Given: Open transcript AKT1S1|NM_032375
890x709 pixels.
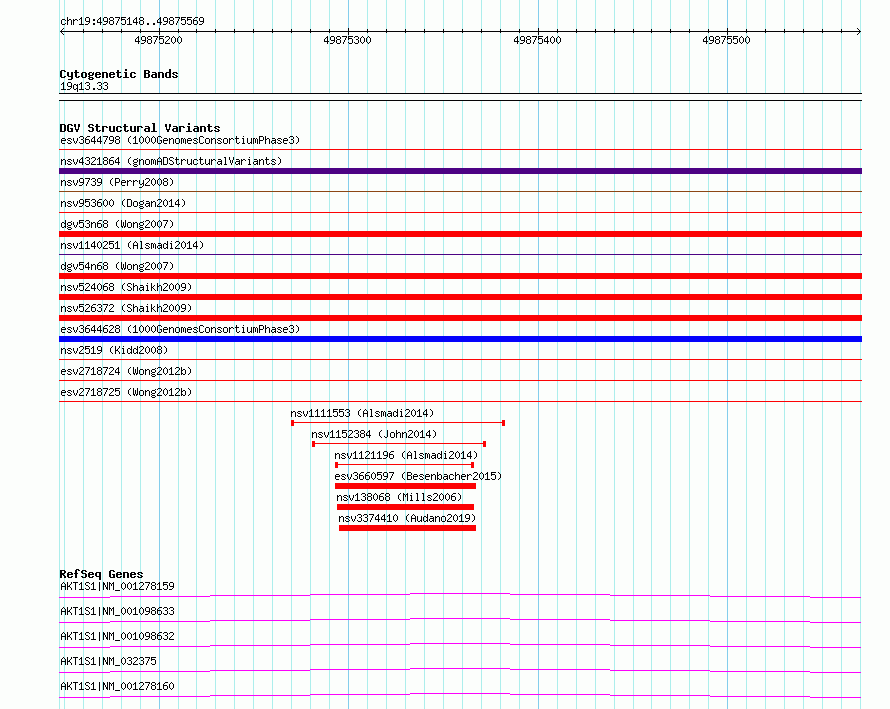Looking at the screenshot, I should [x=108, y=661].
